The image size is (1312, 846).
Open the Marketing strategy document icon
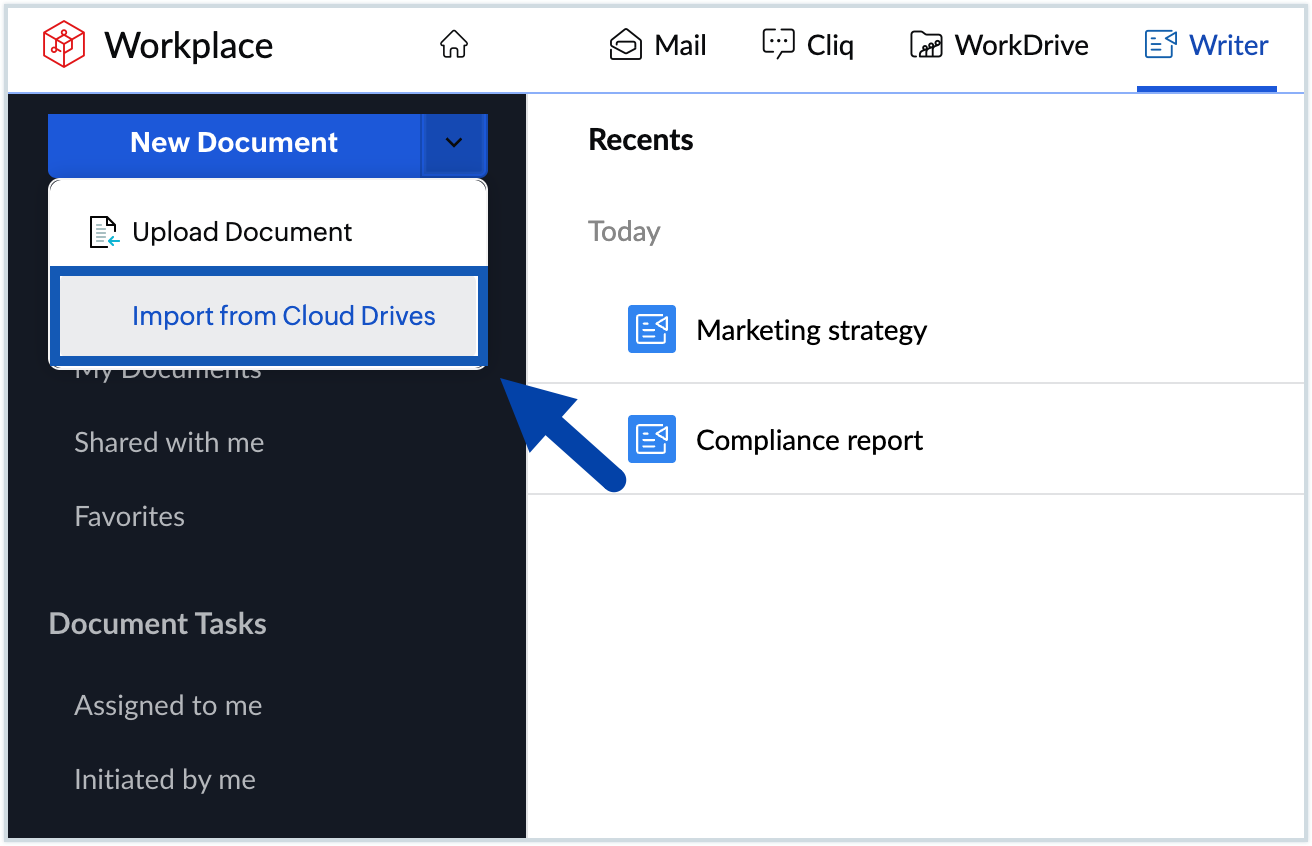(x=651, y=329)
